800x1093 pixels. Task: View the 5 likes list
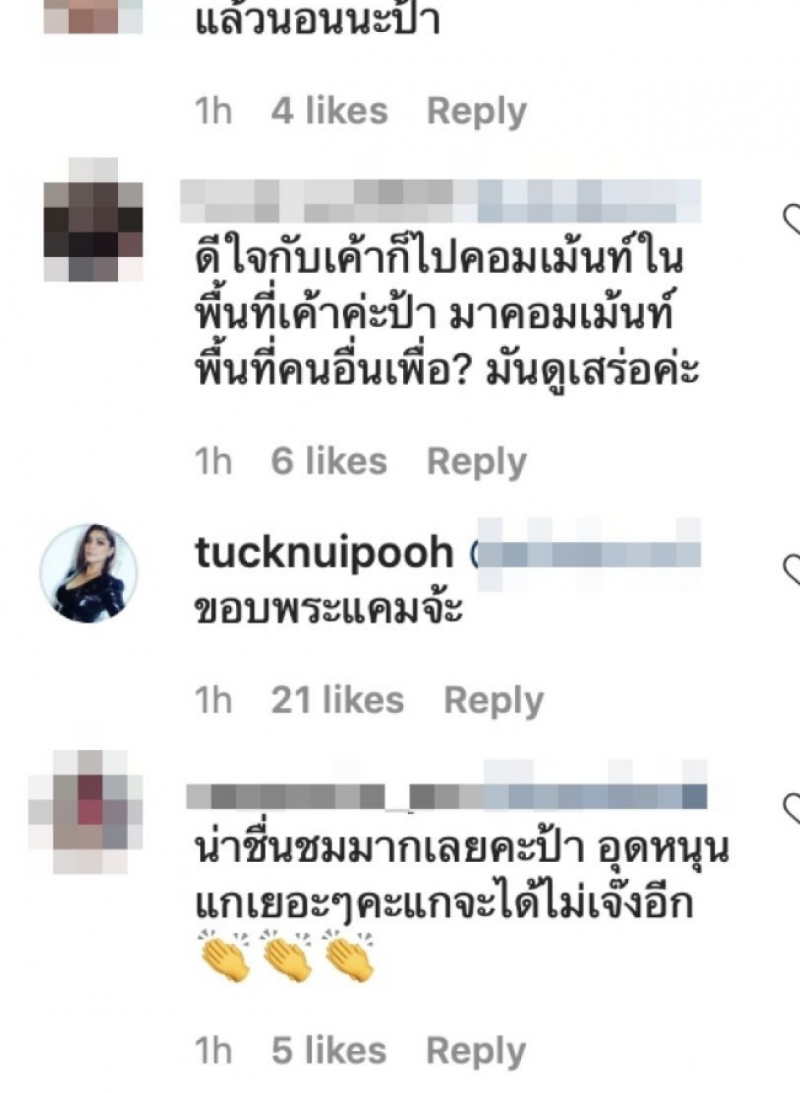pyautogui.click(x=328, y=1051)
